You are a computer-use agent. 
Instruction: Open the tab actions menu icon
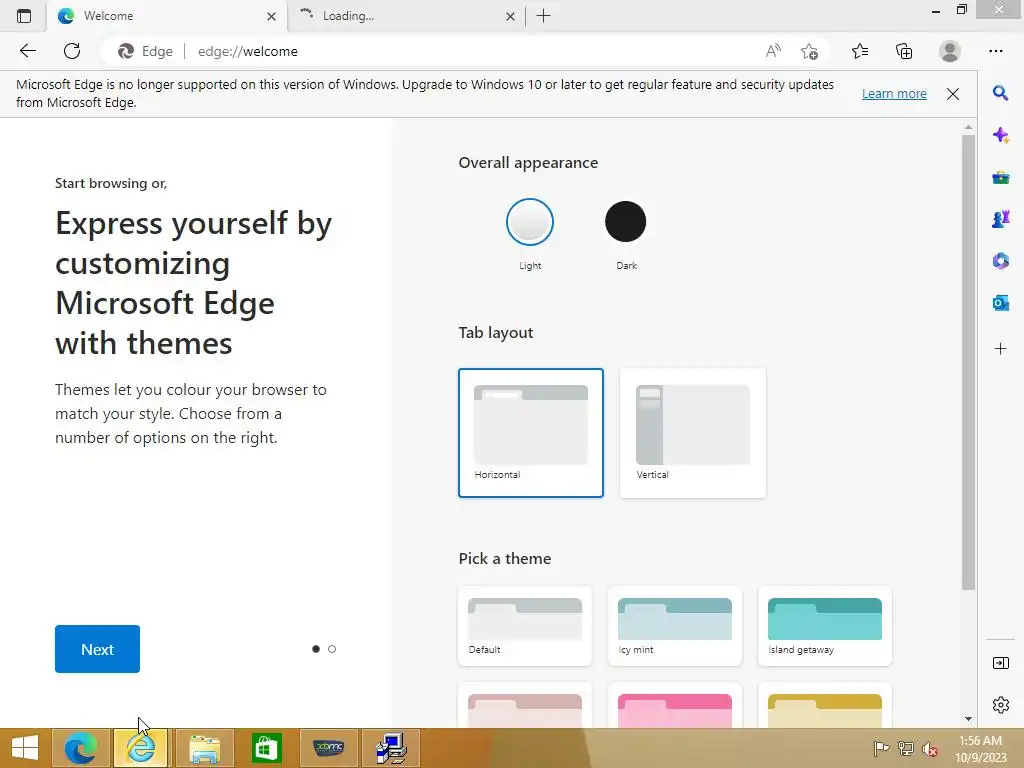pyautogui.click(x=24, y=16)
